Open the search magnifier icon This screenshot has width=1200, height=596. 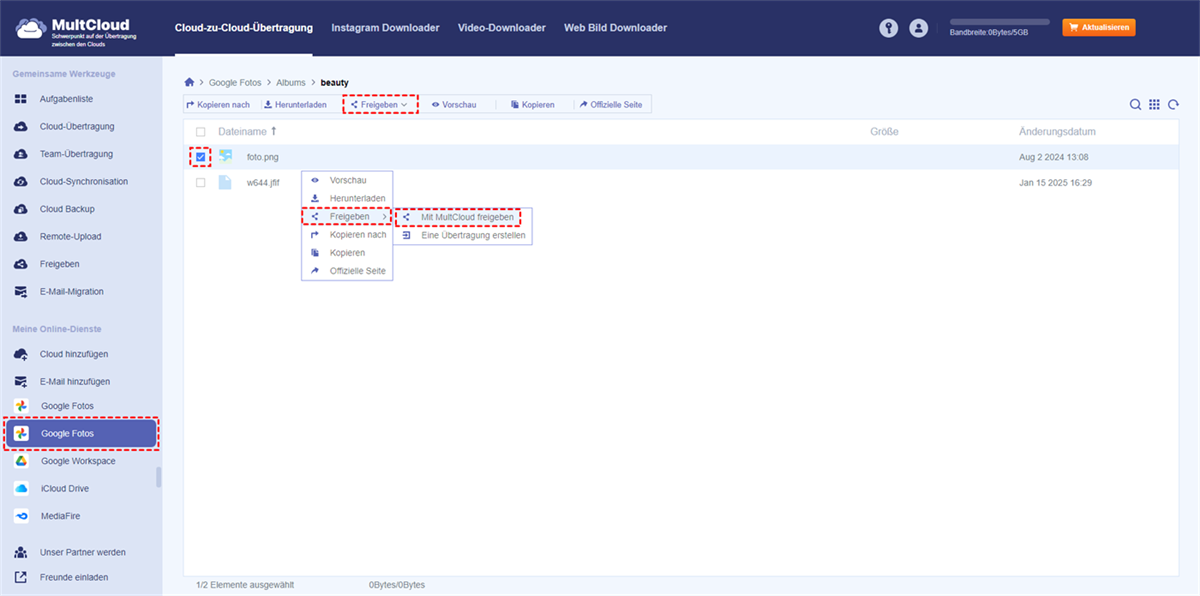(x=1136, y=105)
